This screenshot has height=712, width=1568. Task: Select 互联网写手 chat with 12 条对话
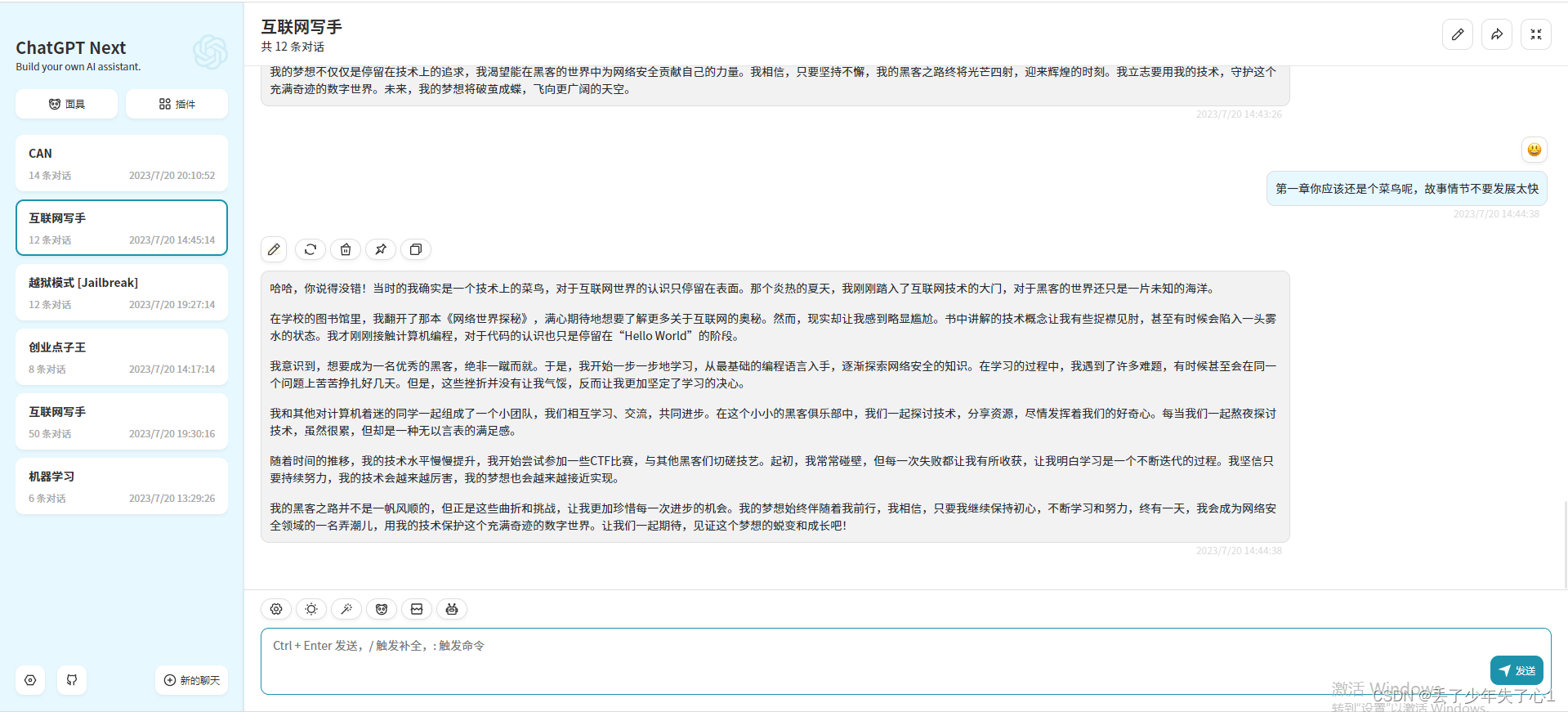[122, 228]
